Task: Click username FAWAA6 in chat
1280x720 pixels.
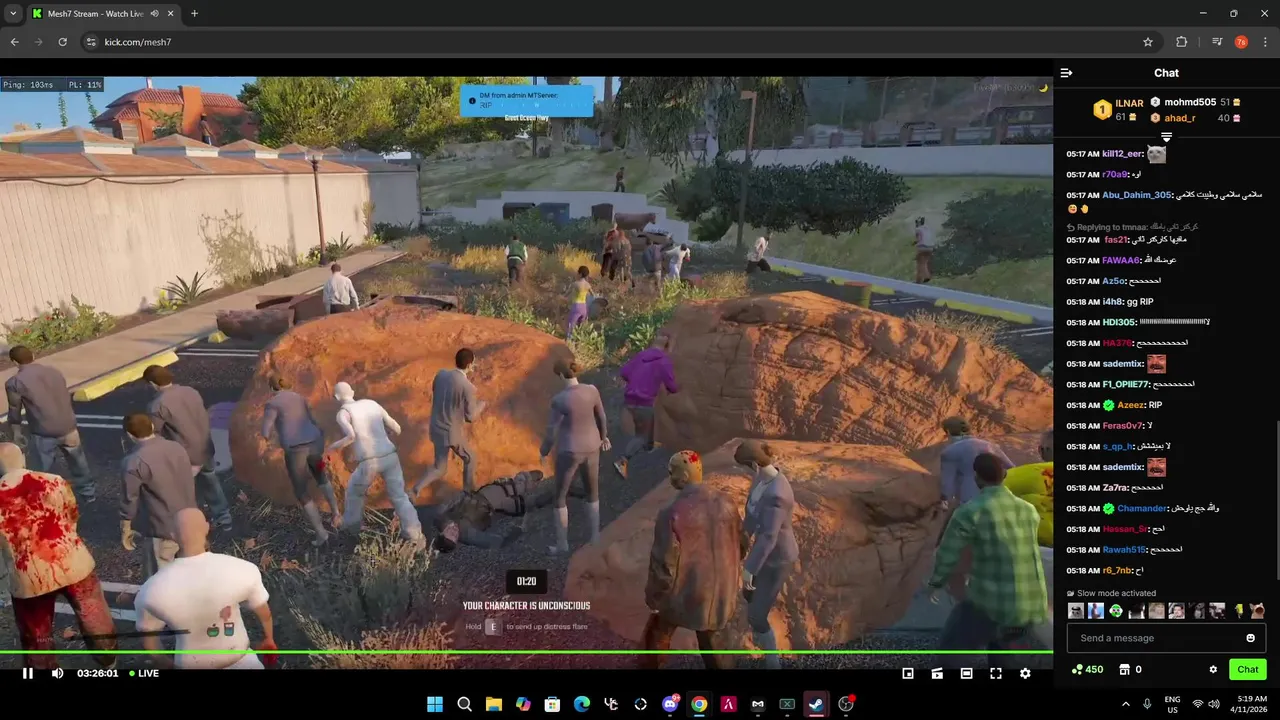Action: click(x=1122, y=260)
